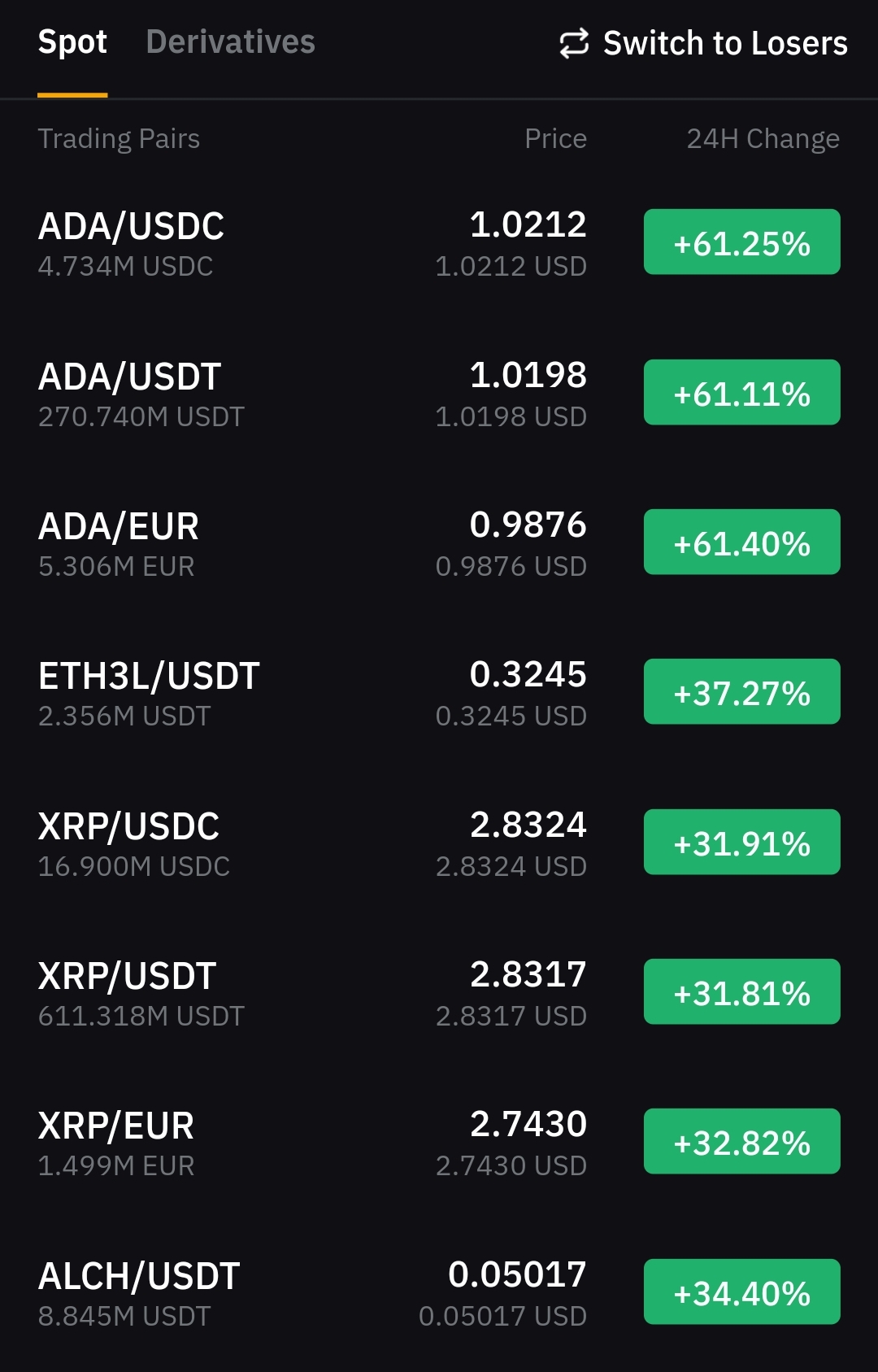Click the +37.27% green change badge
878x1372 pixels.
tap(741, 692)
